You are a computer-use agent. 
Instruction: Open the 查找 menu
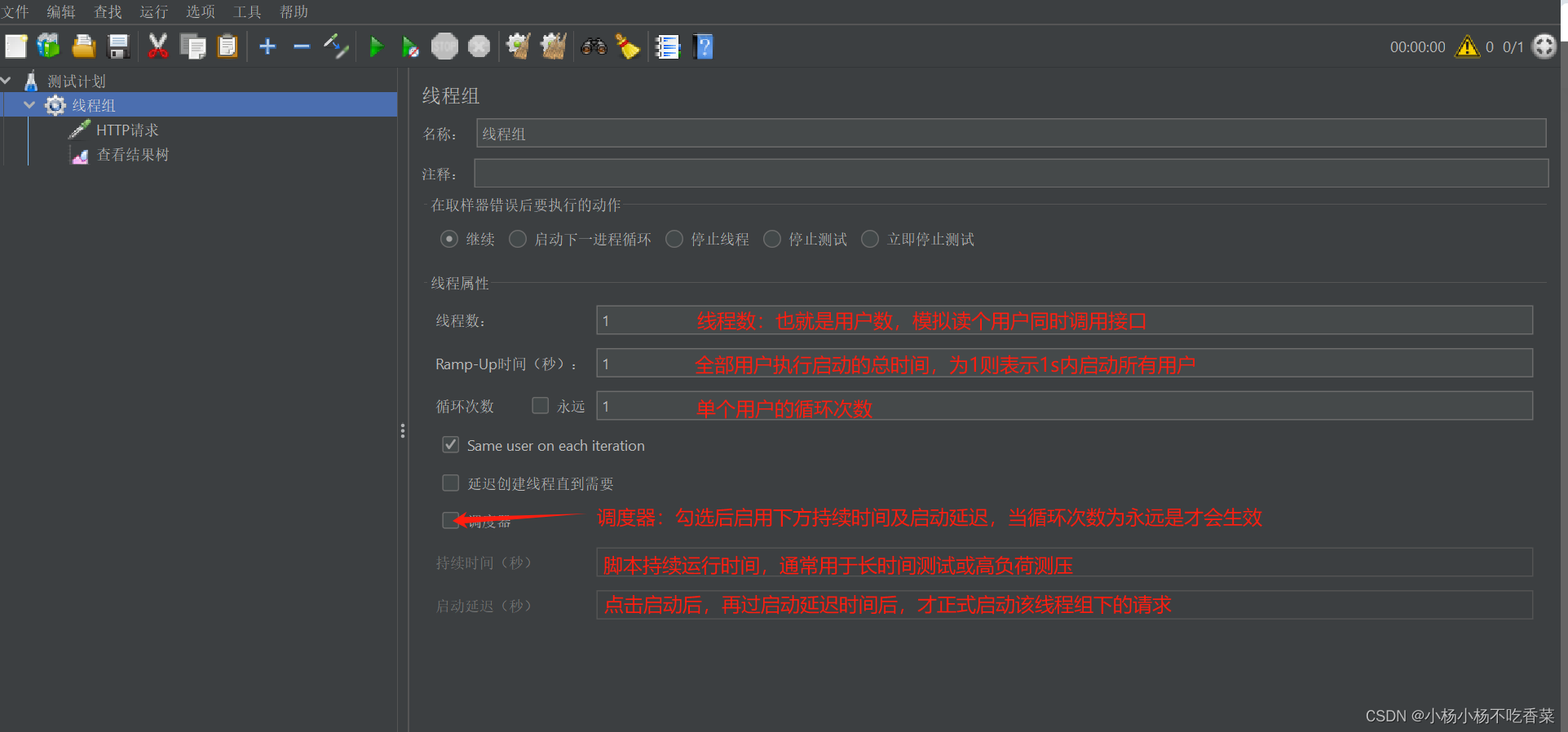coord(108,11)
